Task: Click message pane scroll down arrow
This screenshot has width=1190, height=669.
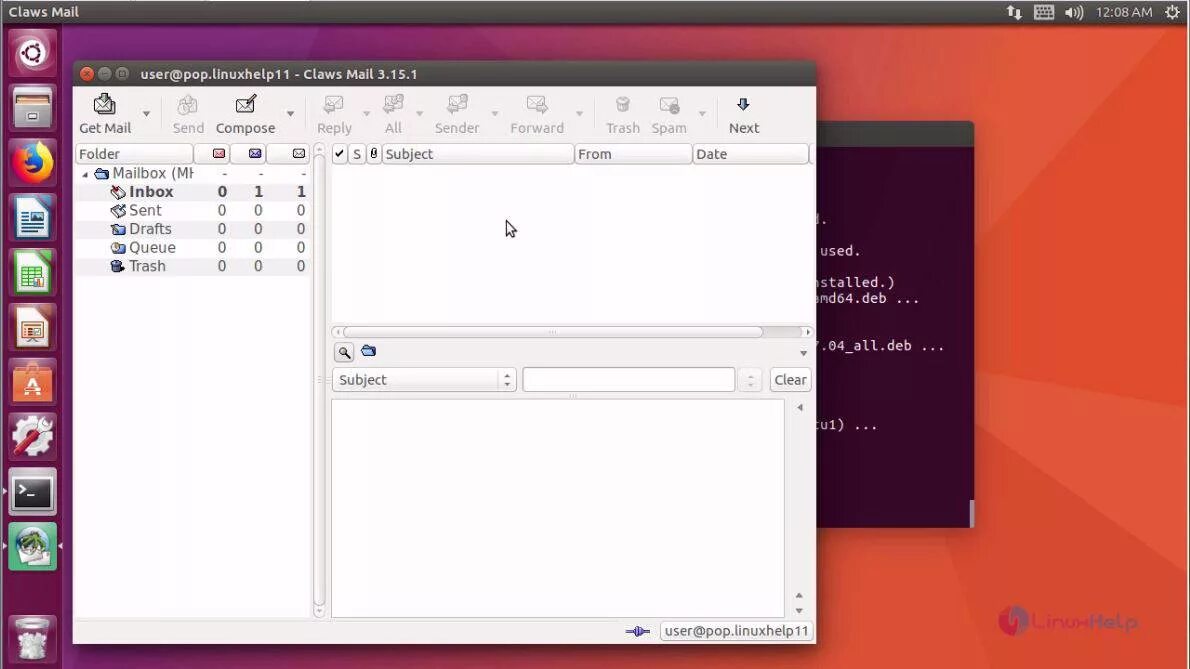Action: (799, 611)
